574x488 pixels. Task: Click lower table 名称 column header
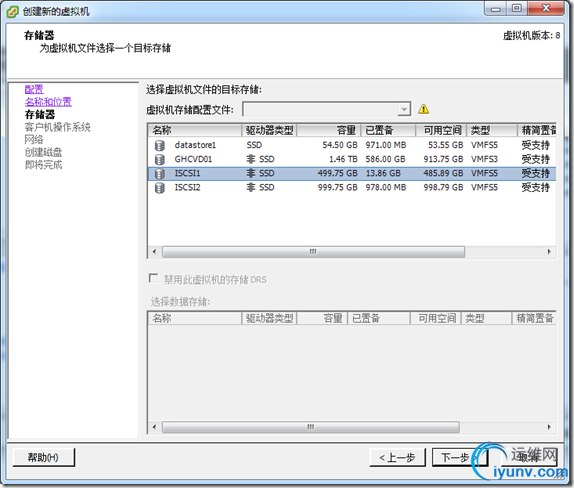tap(195, 318)
